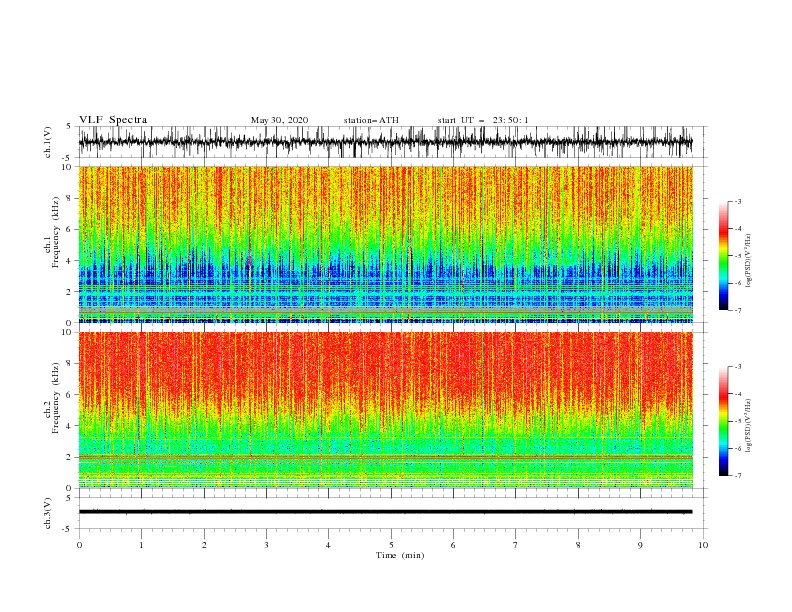
Task: Select the ch.2 color scale "log(PSD)(V²/Hz)" label
Action: click(x=748, y=425)
